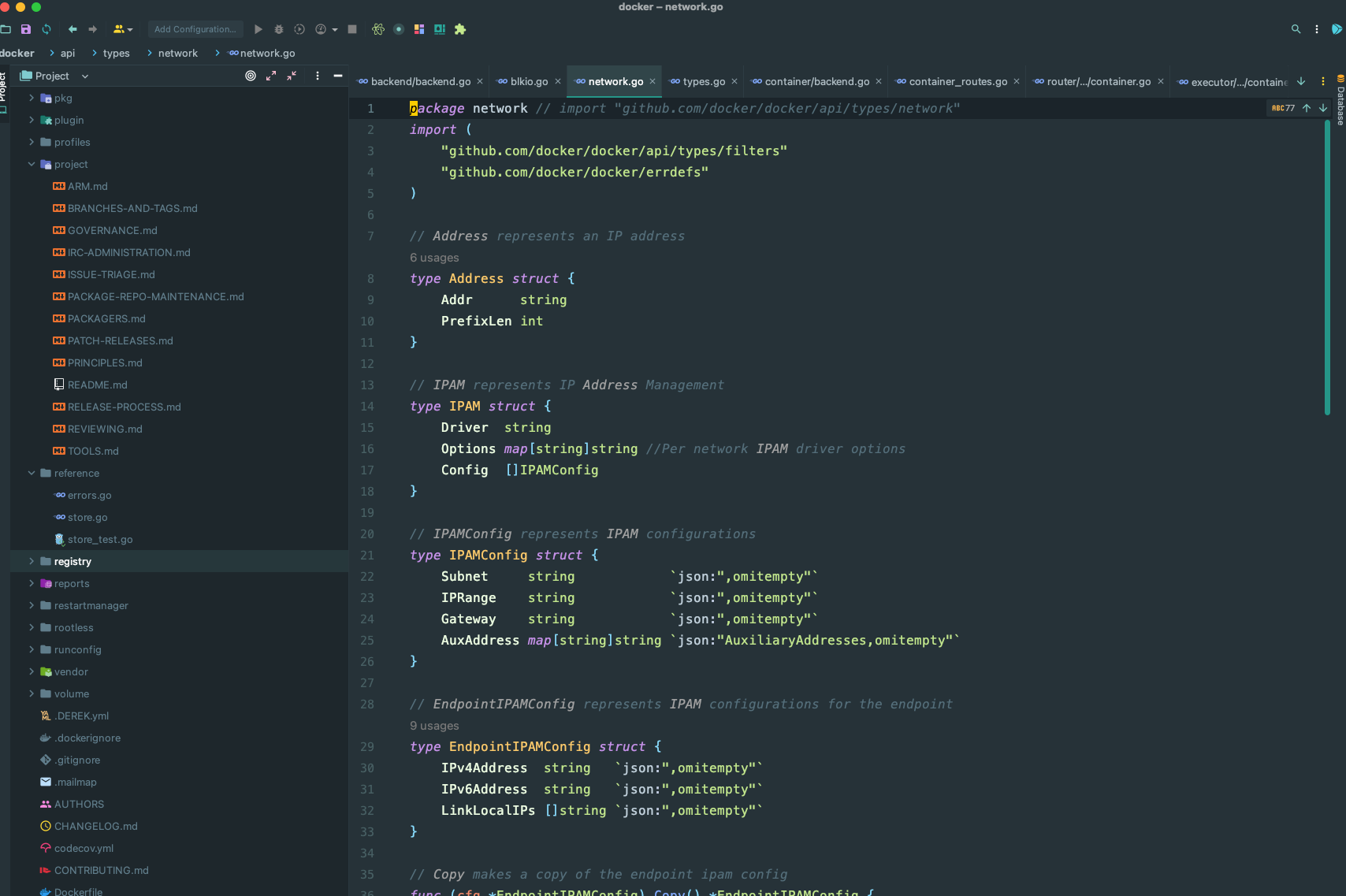Viewport: 1346px width, 896px height.
Task: Click the network folder breadcrumb
Action: click(x=178, y=54)
